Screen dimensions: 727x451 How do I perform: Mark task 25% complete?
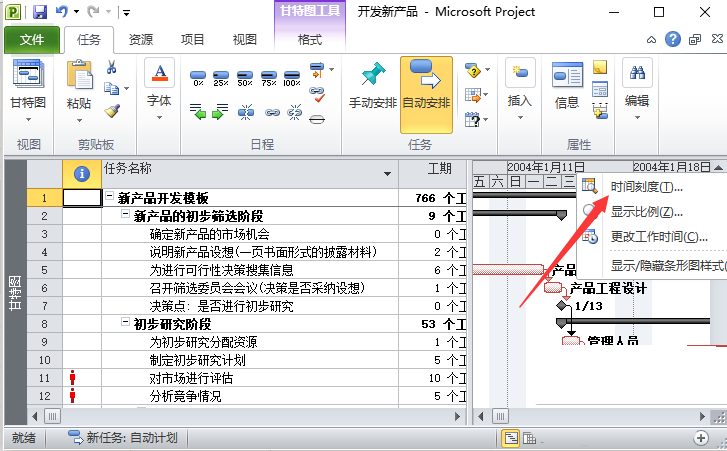click(221, 78)
